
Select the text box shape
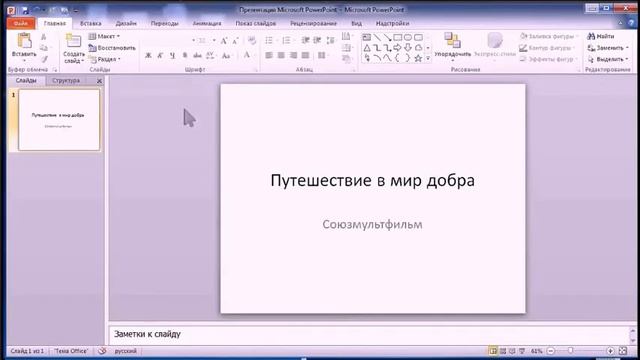pyautogui.click(x=367, y=38)
